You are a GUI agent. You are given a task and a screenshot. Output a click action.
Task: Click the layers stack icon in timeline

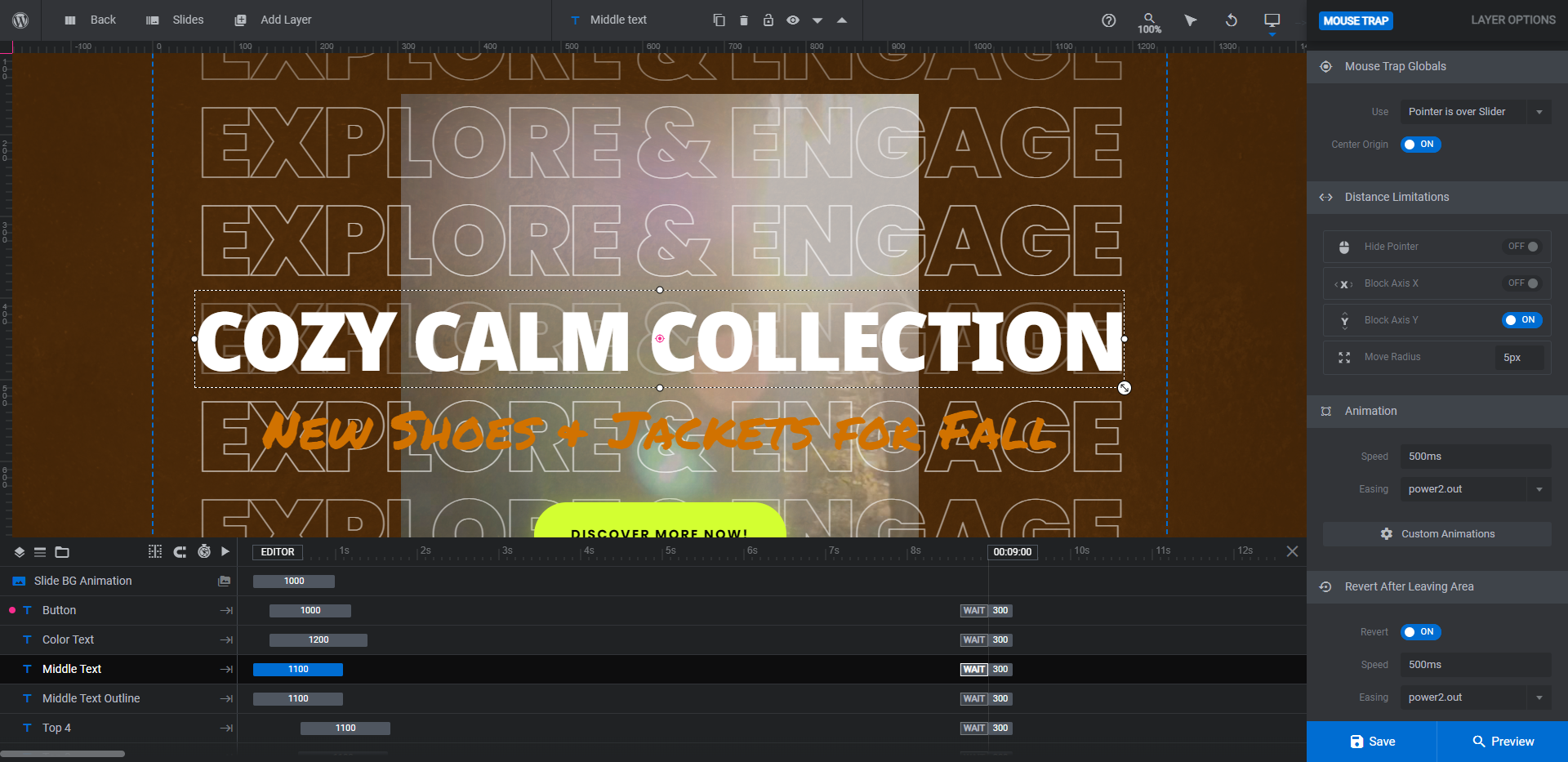pyautogui.click(x=20, y=552)
